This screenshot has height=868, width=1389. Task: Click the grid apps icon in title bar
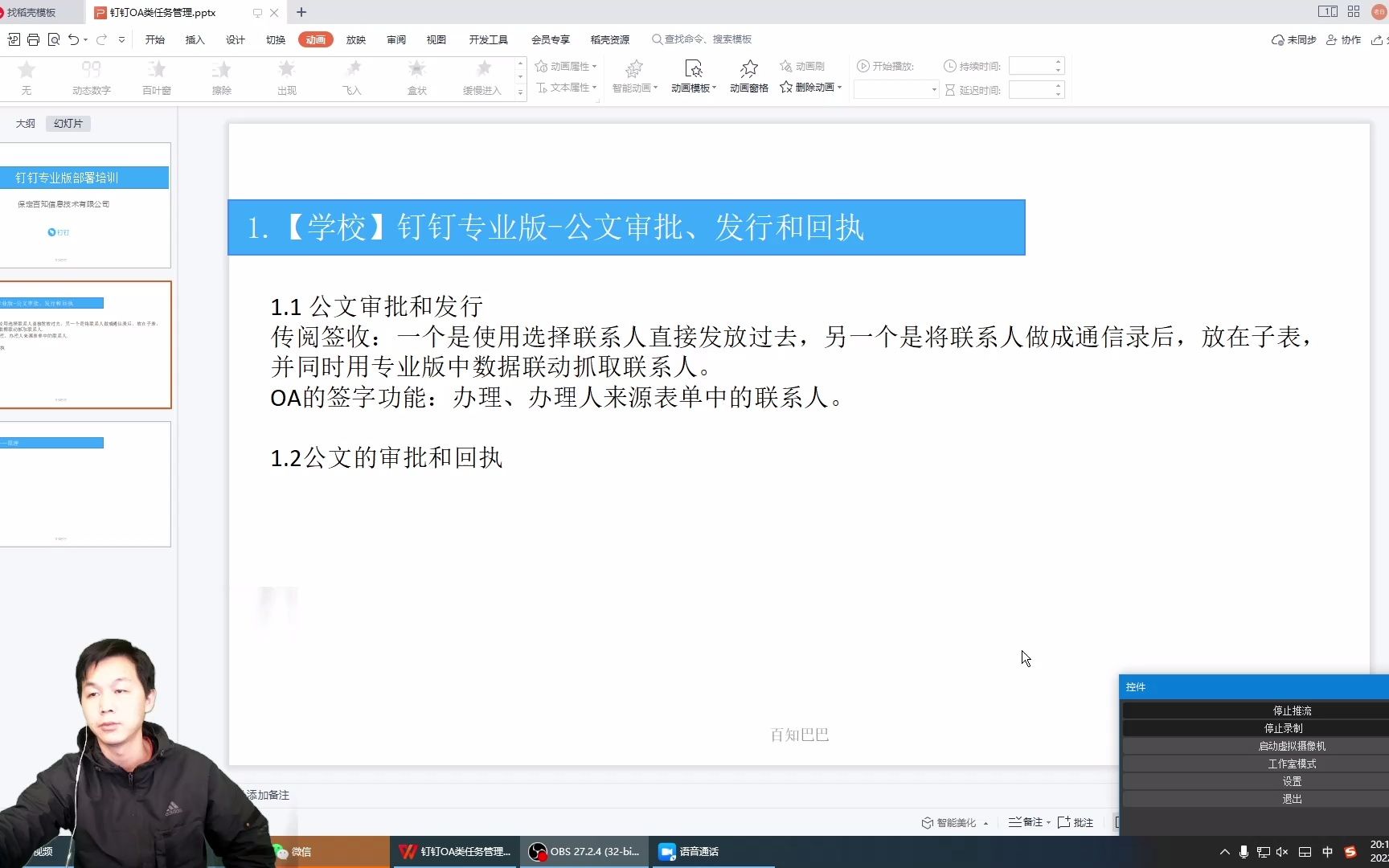tap(1354, 12)
